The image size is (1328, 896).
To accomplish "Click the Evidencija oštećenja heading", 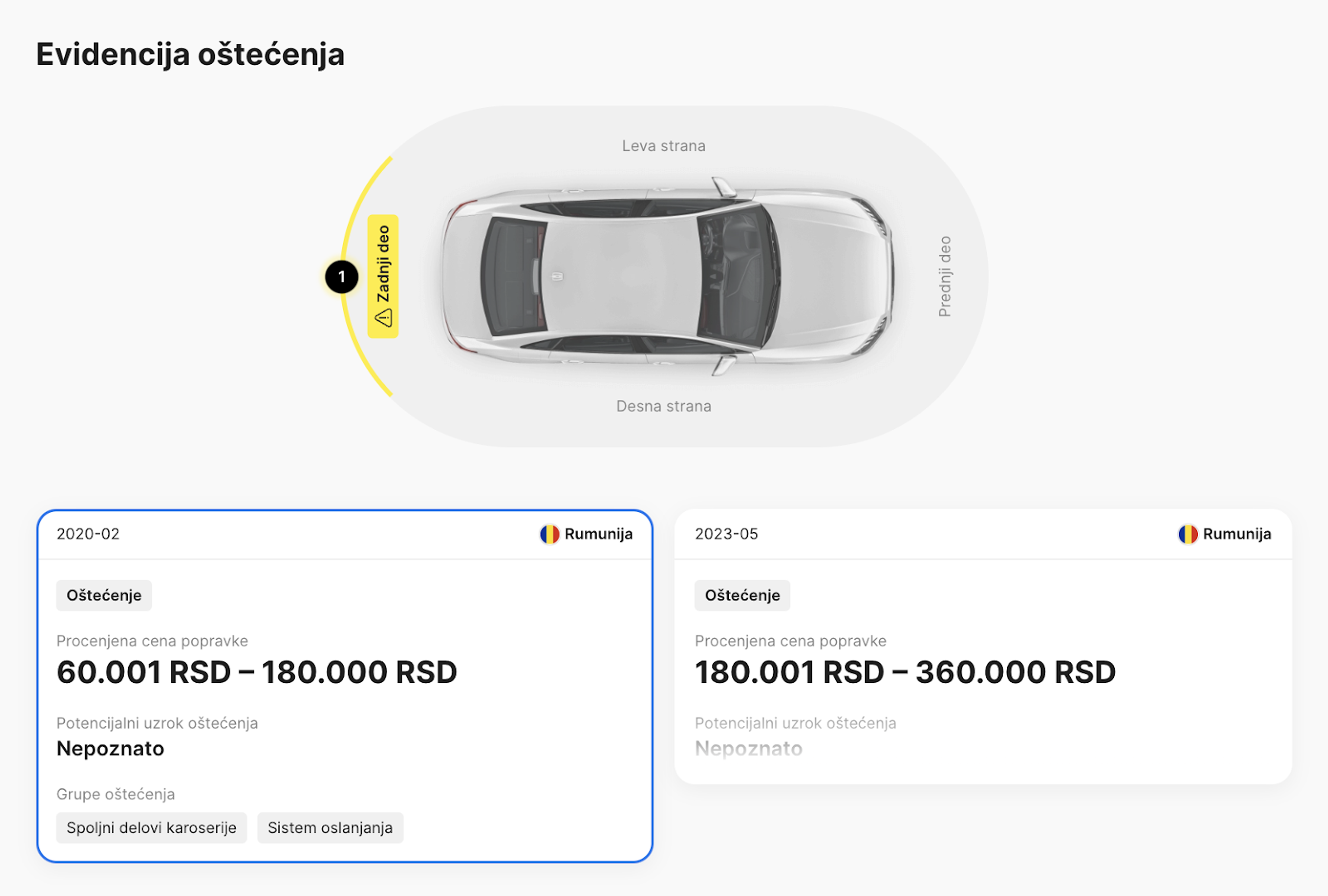I will pos(190,55).
